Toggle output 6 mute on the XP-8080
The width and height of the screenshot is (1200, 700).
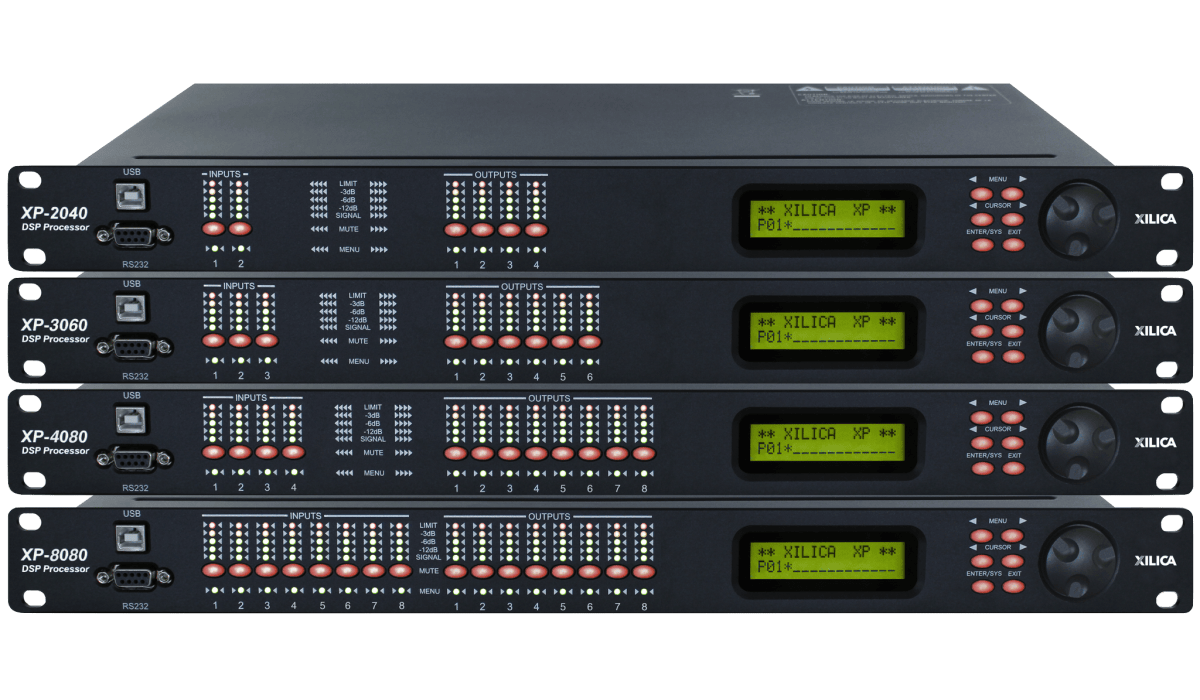pos(590,571)
